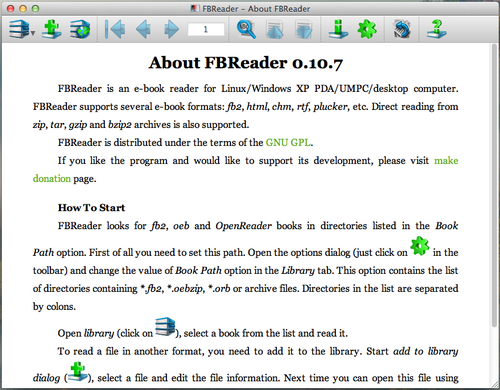Screen dimensions: 500x390
Task: Click the yellow minimize window button
Action: point(23,9)
